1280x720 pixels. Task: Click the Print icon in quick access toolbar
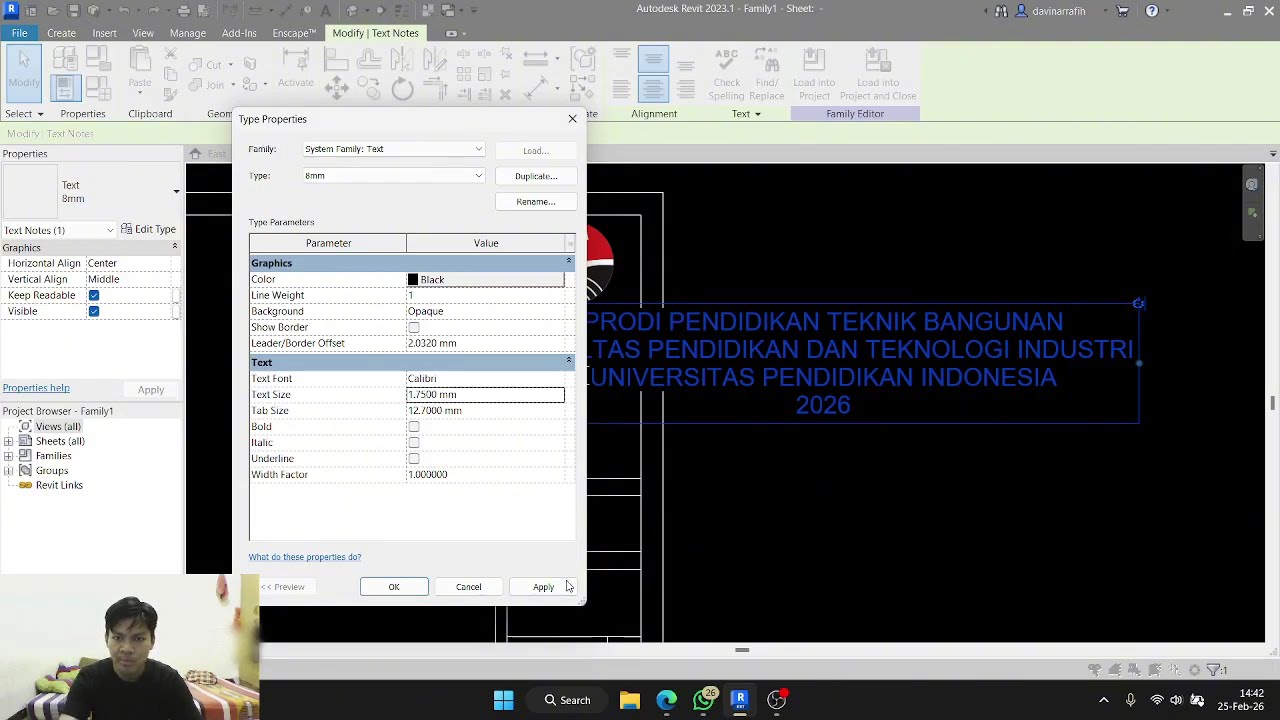click(x=183, y=11)
